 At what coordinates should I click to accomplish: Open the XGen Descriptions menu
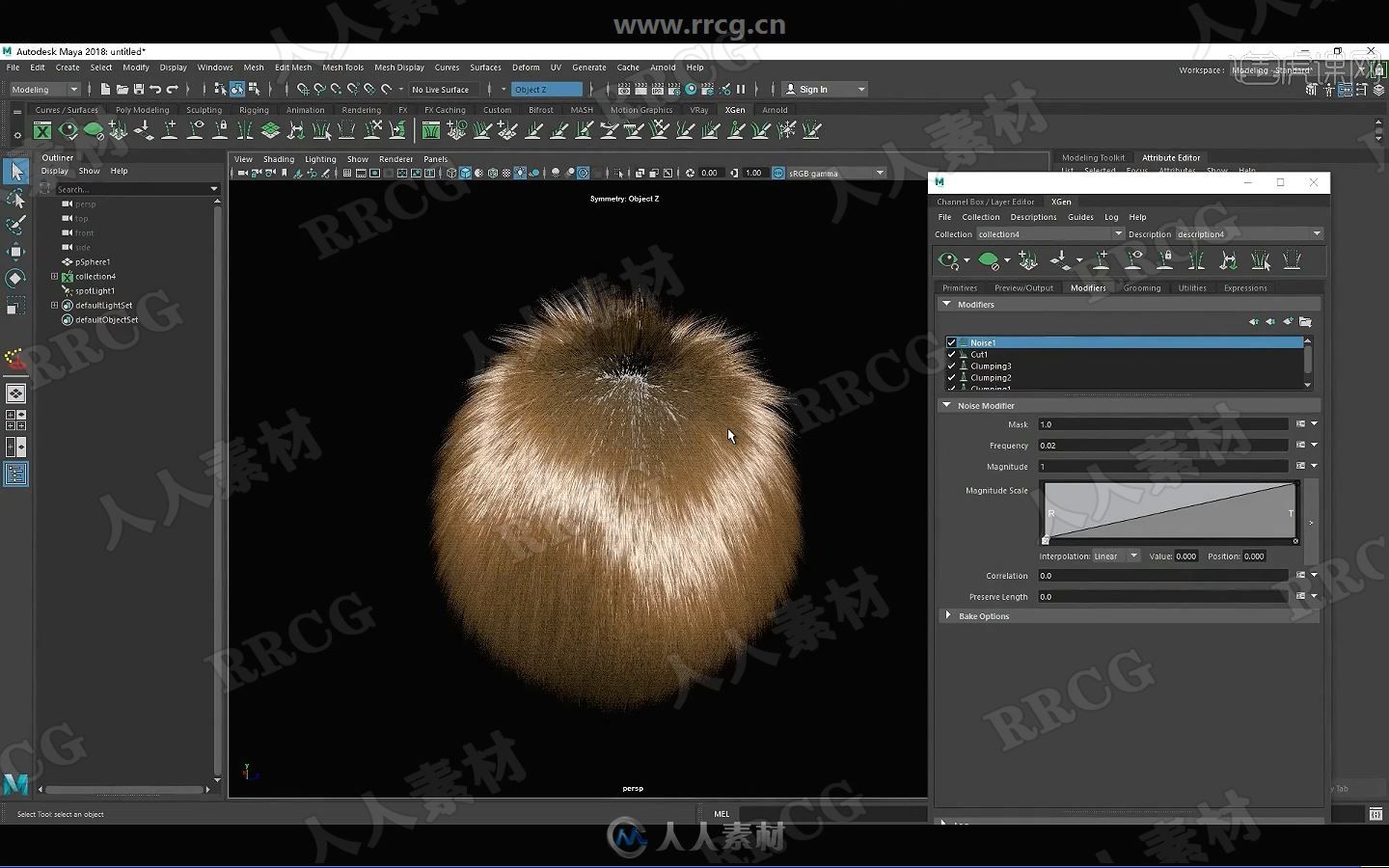click(1033, 217)
